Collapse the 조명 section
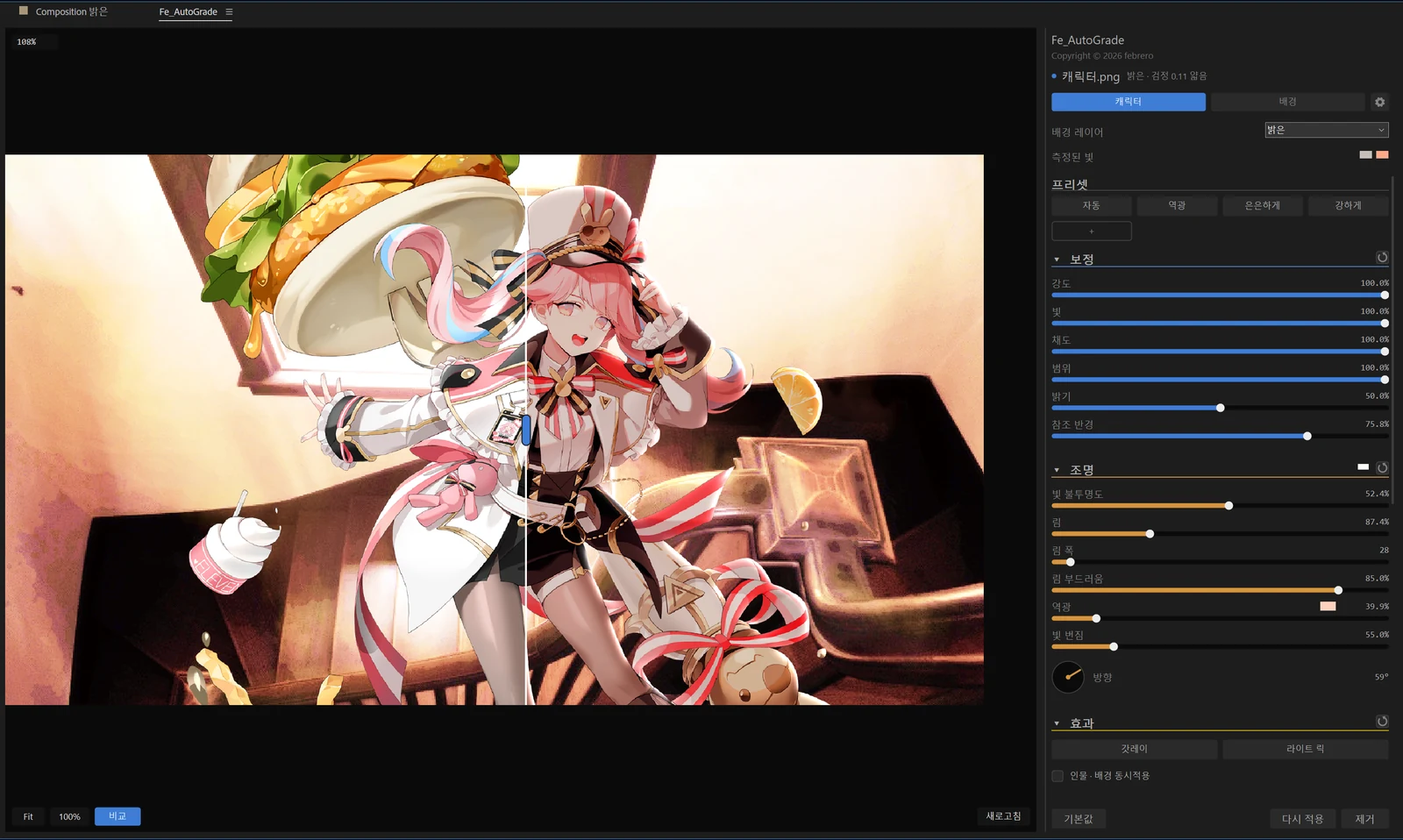The width and height of the screenshot is (1403, 840). tap(1057, 470)
